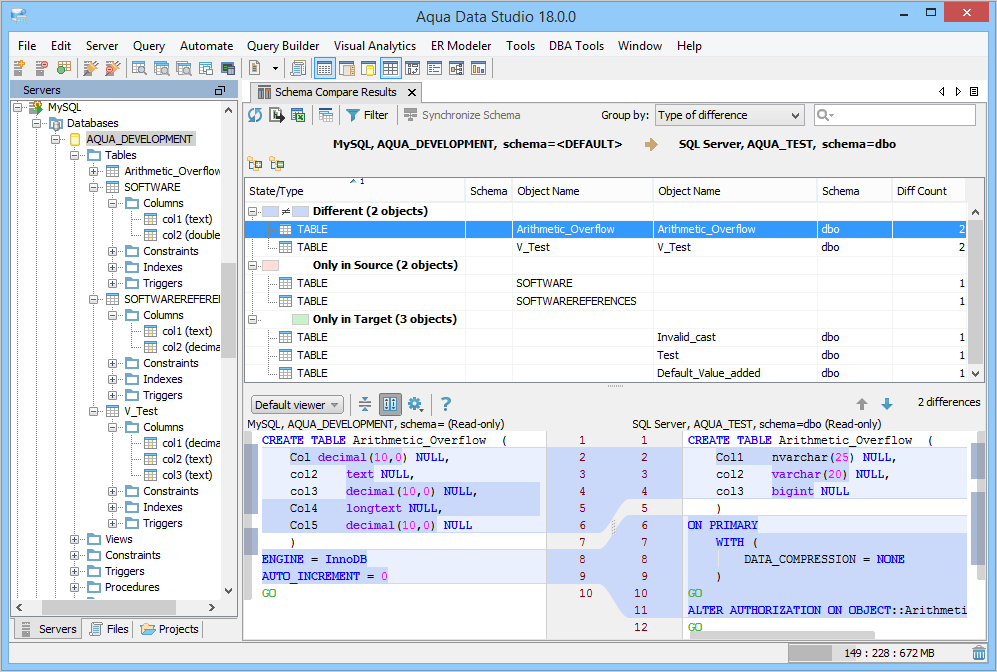Open the ER Modeler menu
997x672 pixels.
coord(461,46)
